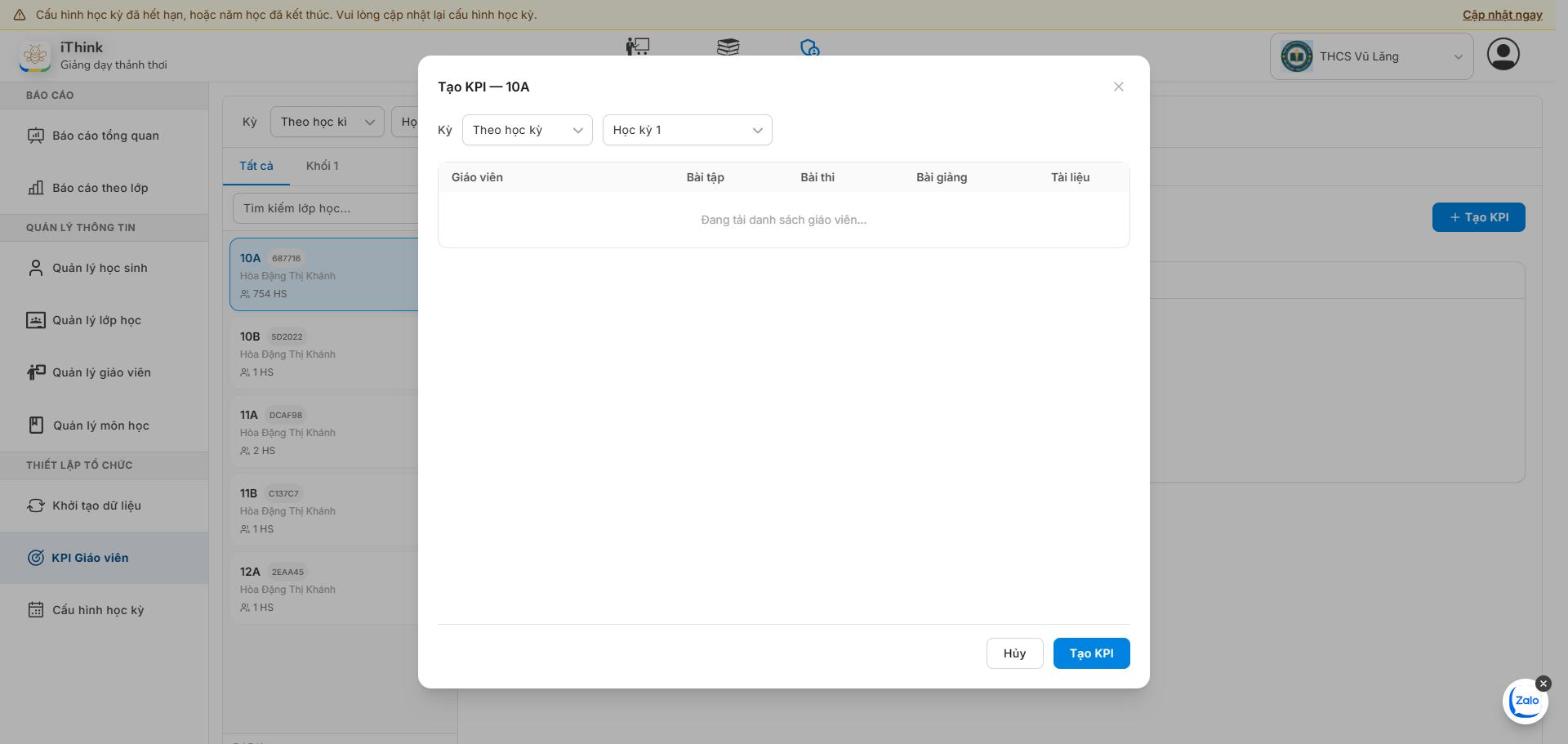Screen dimensions: 1568x744
Task: Confirm with the Tạo KPI button in dialog
Action: (1091, 653)
